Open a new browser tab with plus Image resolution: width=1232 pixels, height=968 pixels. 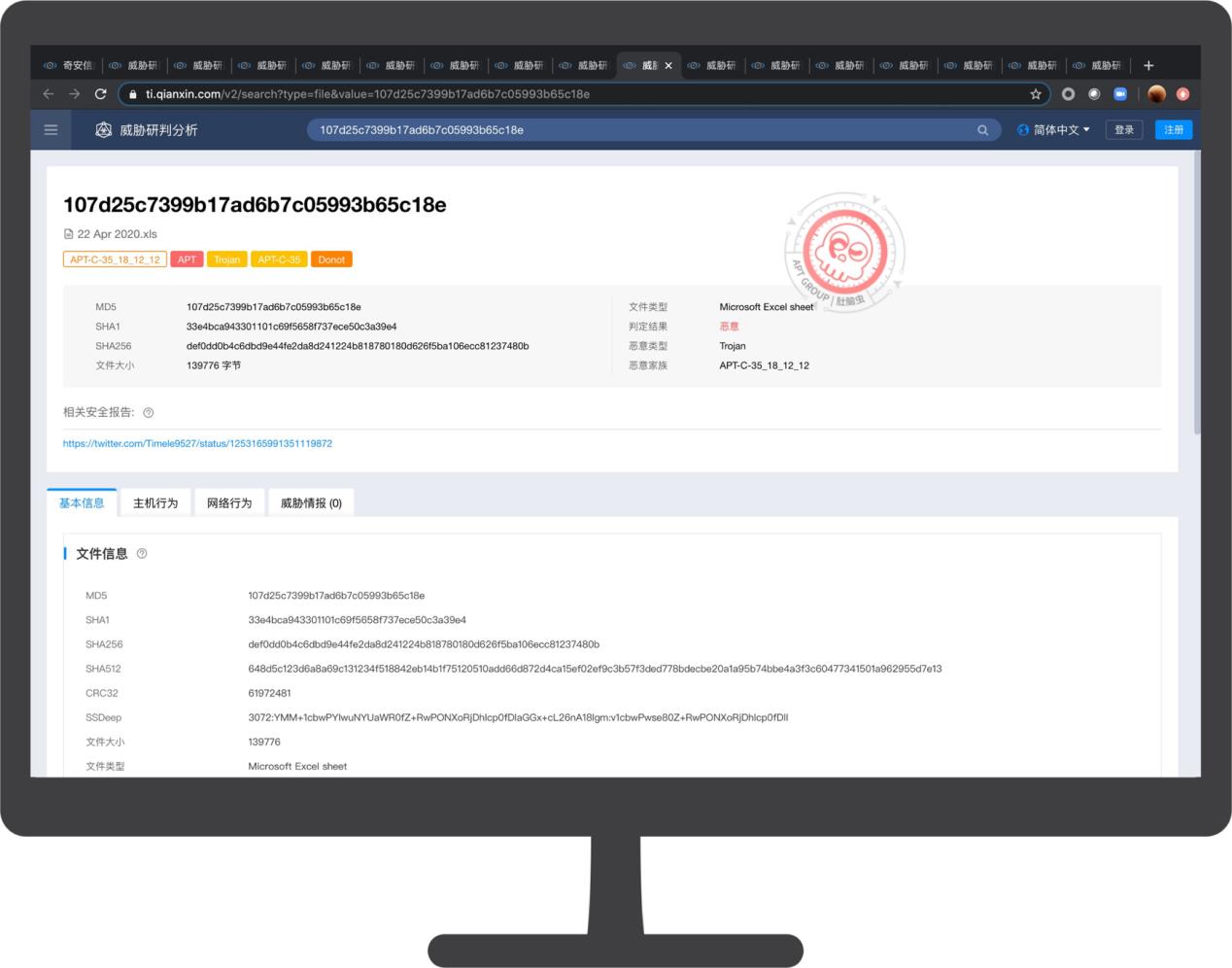click(x=1148, y=65)
